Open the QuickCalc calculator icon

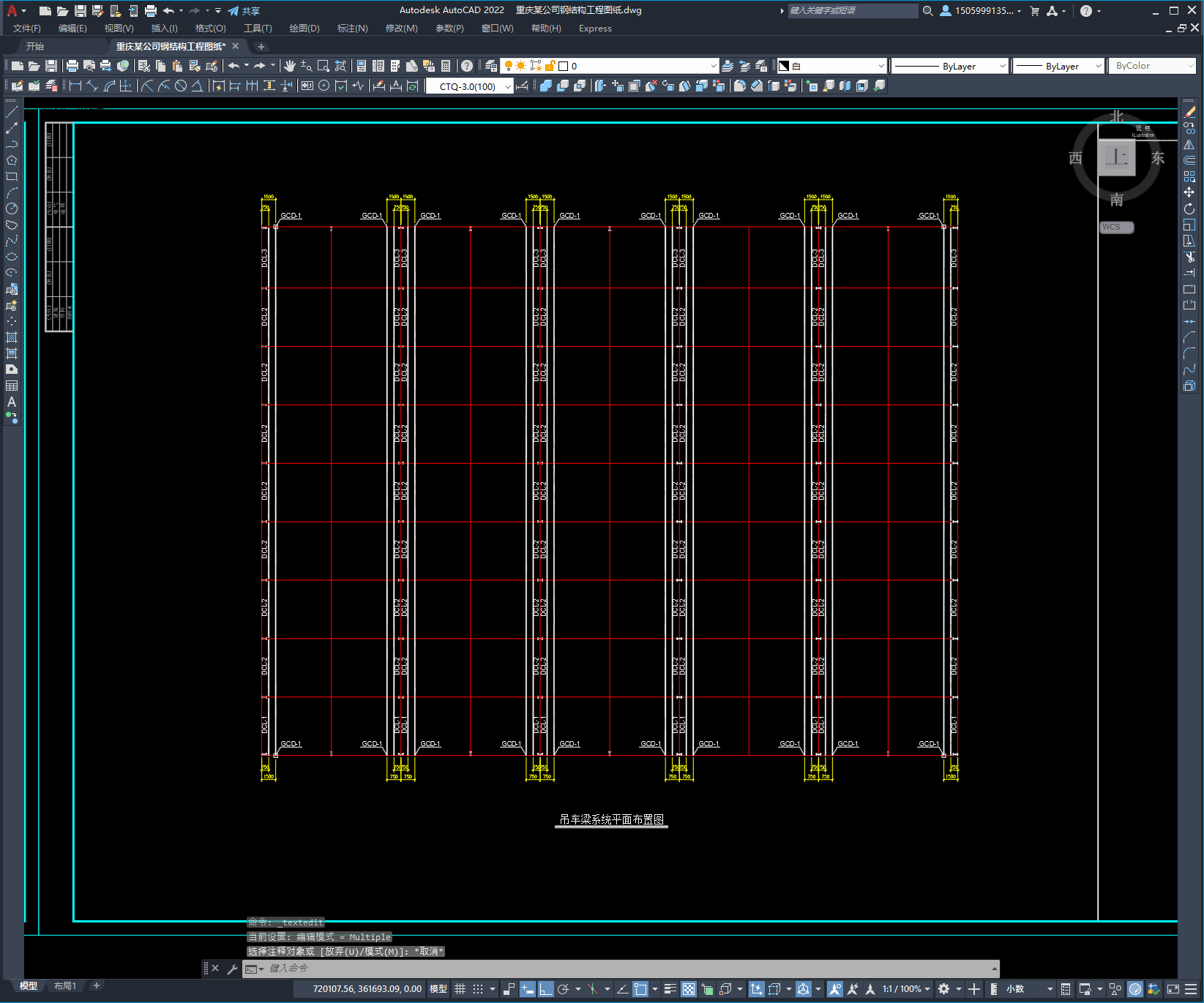tap(446, 66)
